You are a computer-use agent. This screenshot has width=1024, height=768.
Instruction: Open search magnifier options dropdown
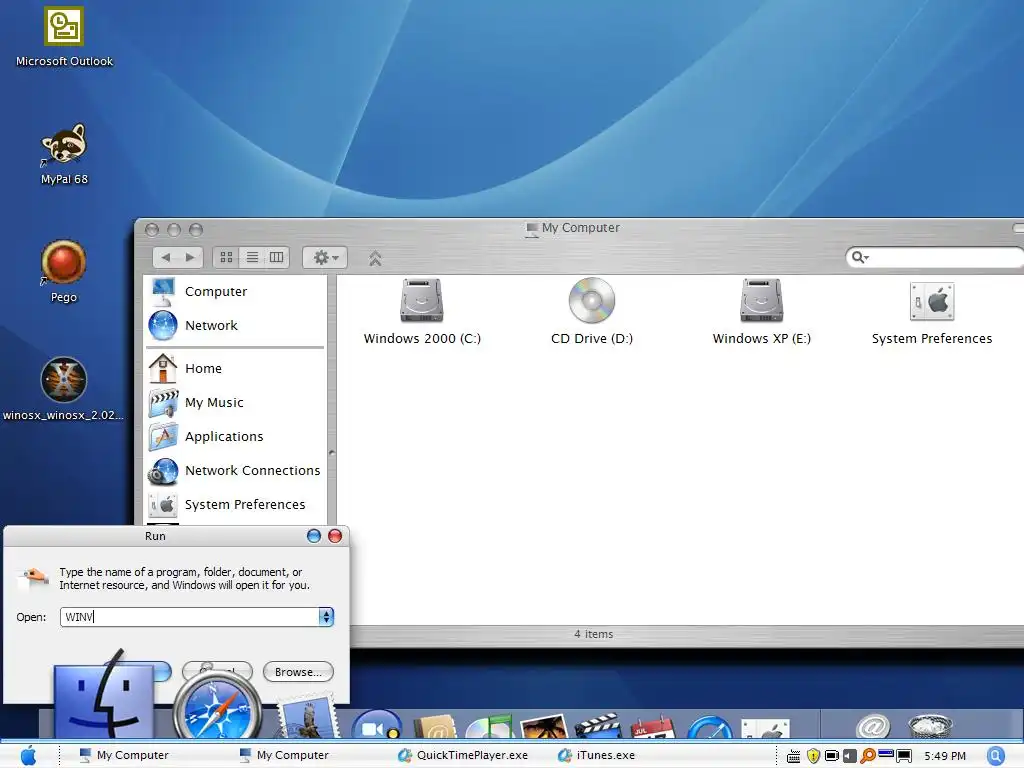pyautogui.click(x=860, y=257)
